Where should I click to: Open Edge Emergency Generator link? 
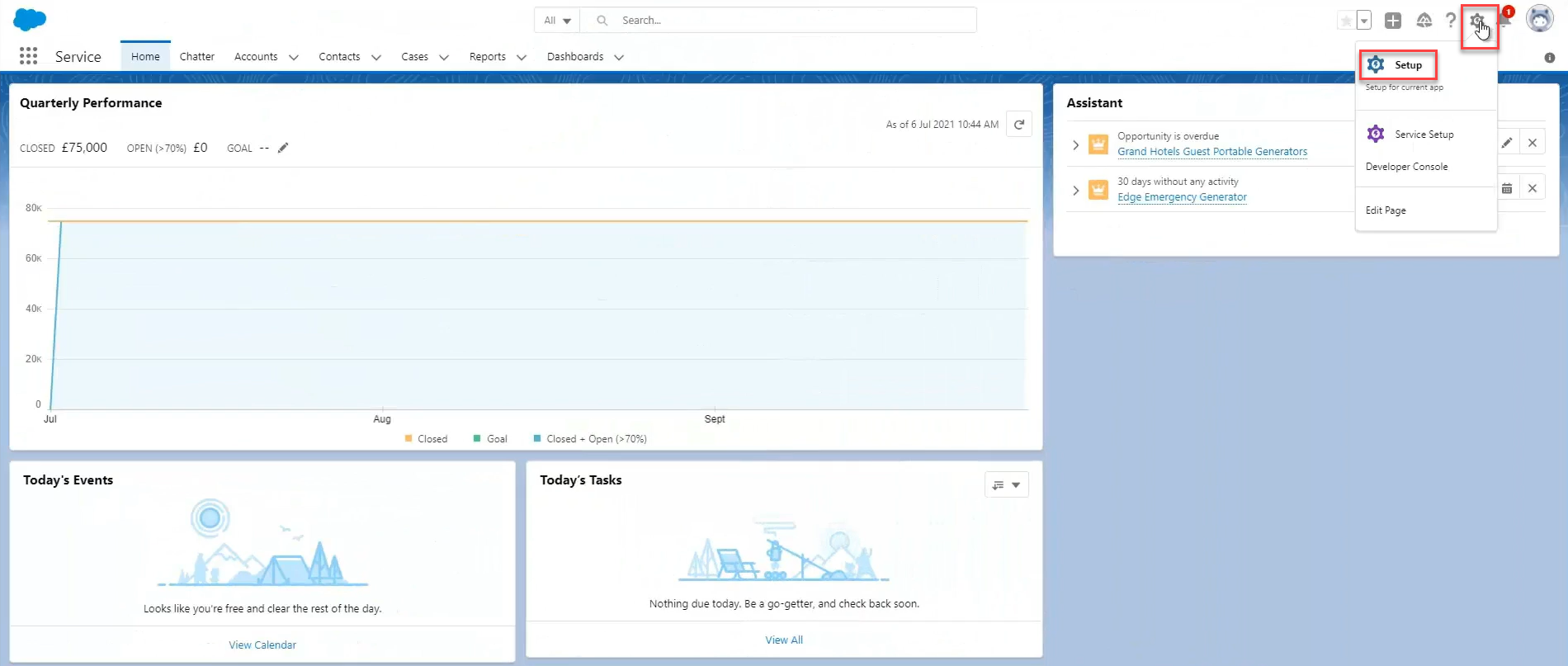click(x=1182, y=197)
